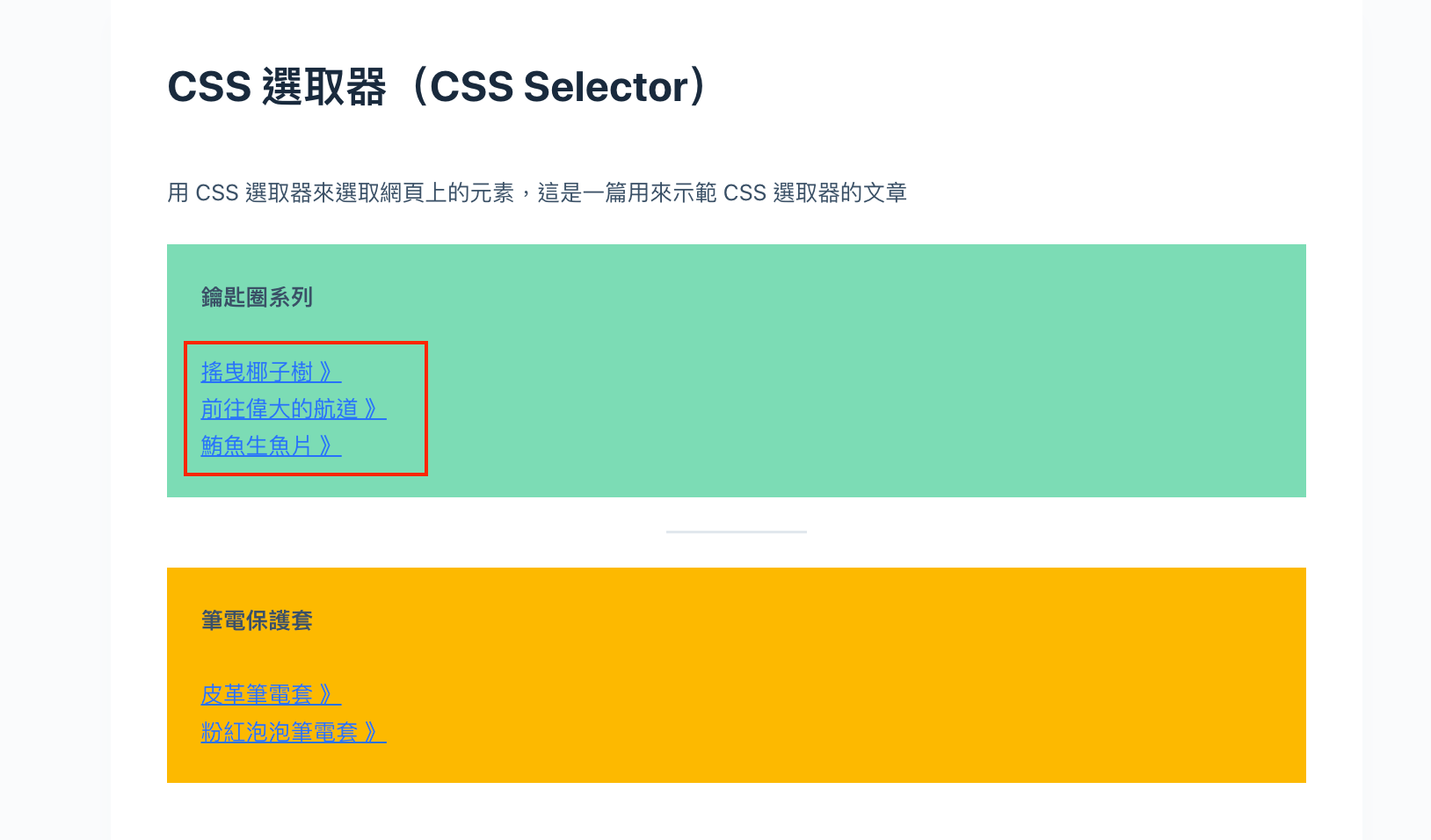Open the 皮革筆電套 link

271,694
